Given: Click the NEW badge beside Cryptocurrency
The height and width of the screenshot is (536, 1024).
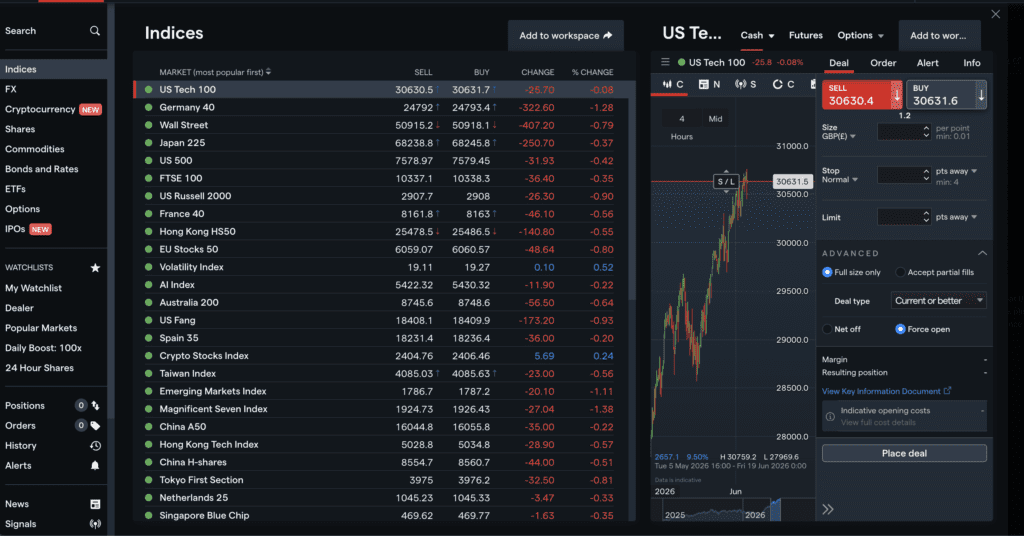Looking at the screenshot, I should [90, 110].
